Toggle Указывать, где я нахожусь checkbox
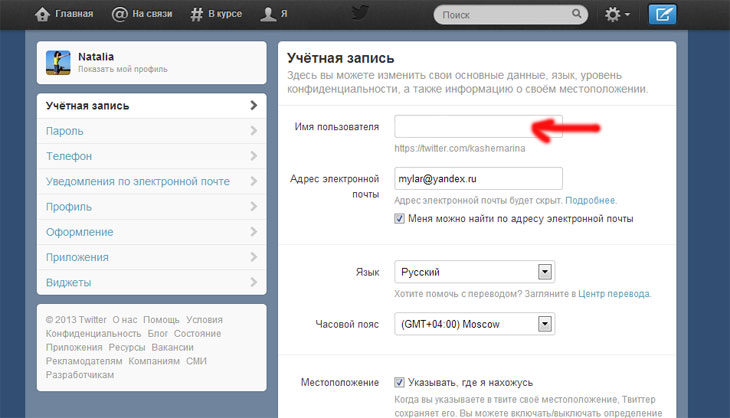This screenshot has height=418, width=730. [399, 383]
